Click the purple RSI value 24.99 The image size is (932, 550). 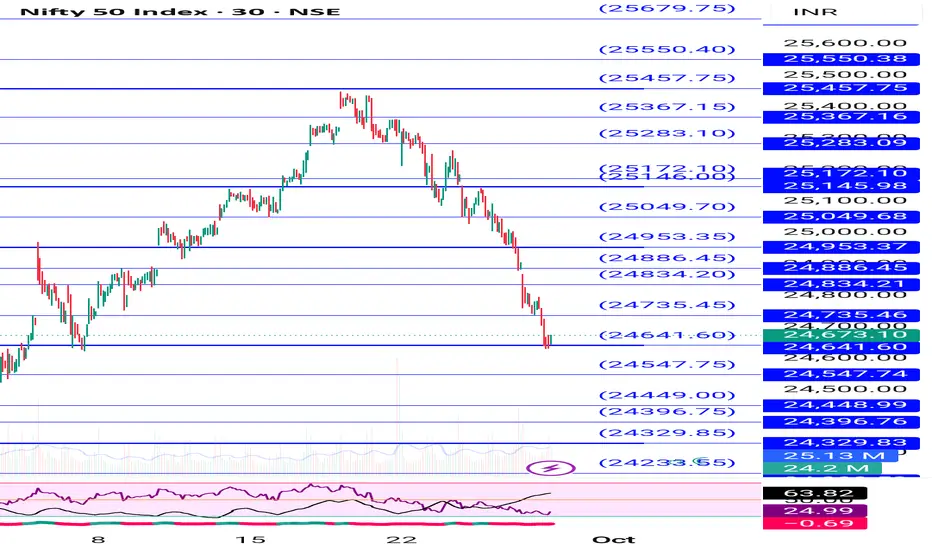click(815, 511)
